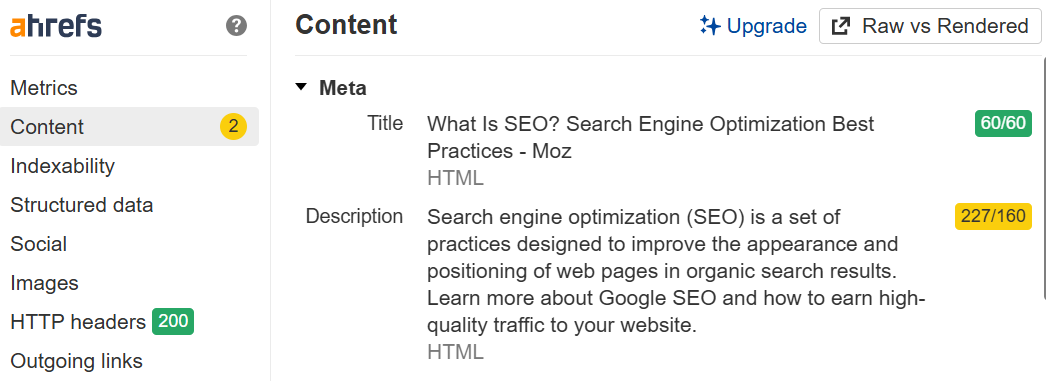Open the help question mark icon
The image size is (1046, 381).
point(236,26)
